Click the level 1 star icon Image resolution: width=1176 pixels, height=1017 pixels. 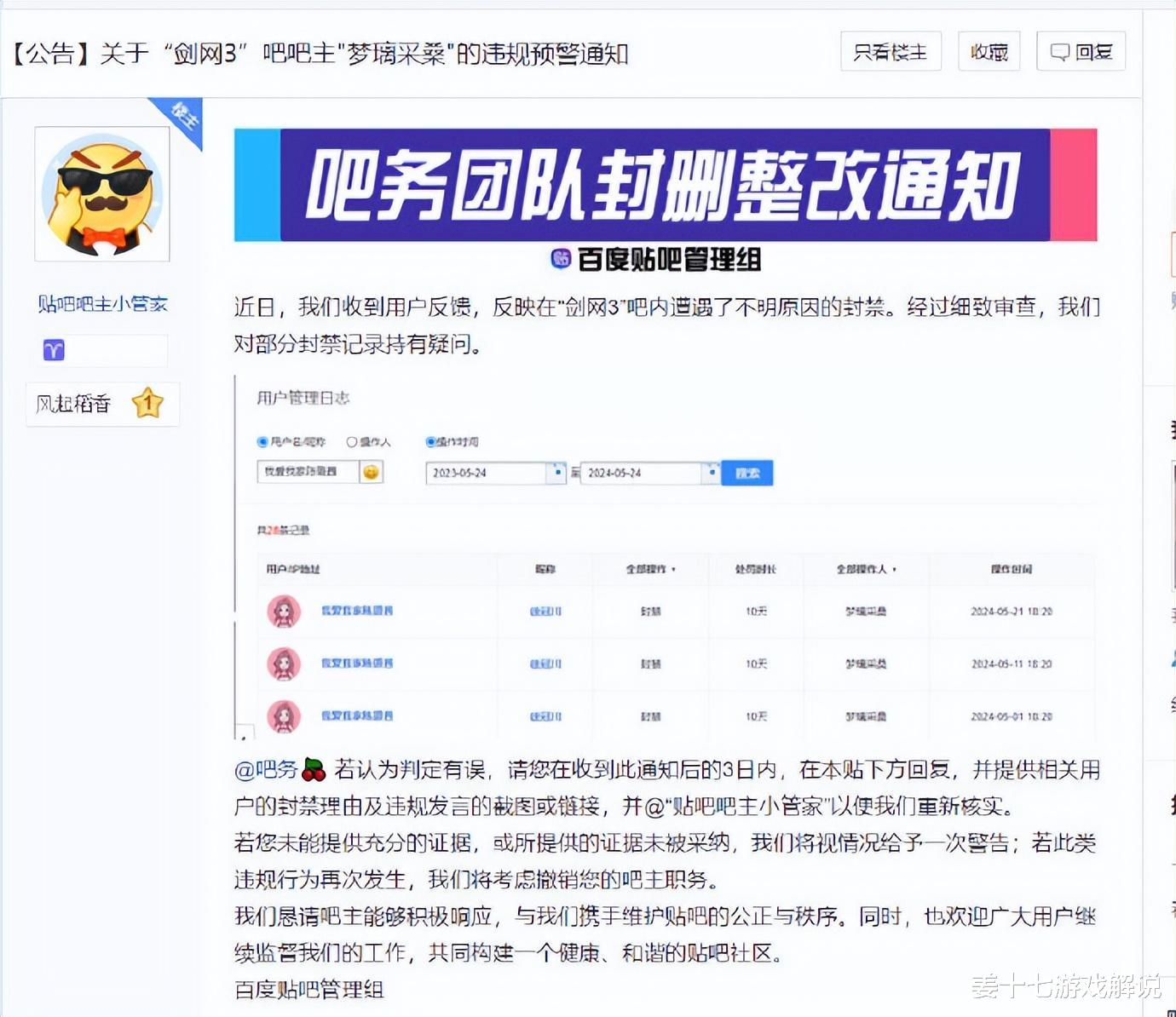click(147, 403)
